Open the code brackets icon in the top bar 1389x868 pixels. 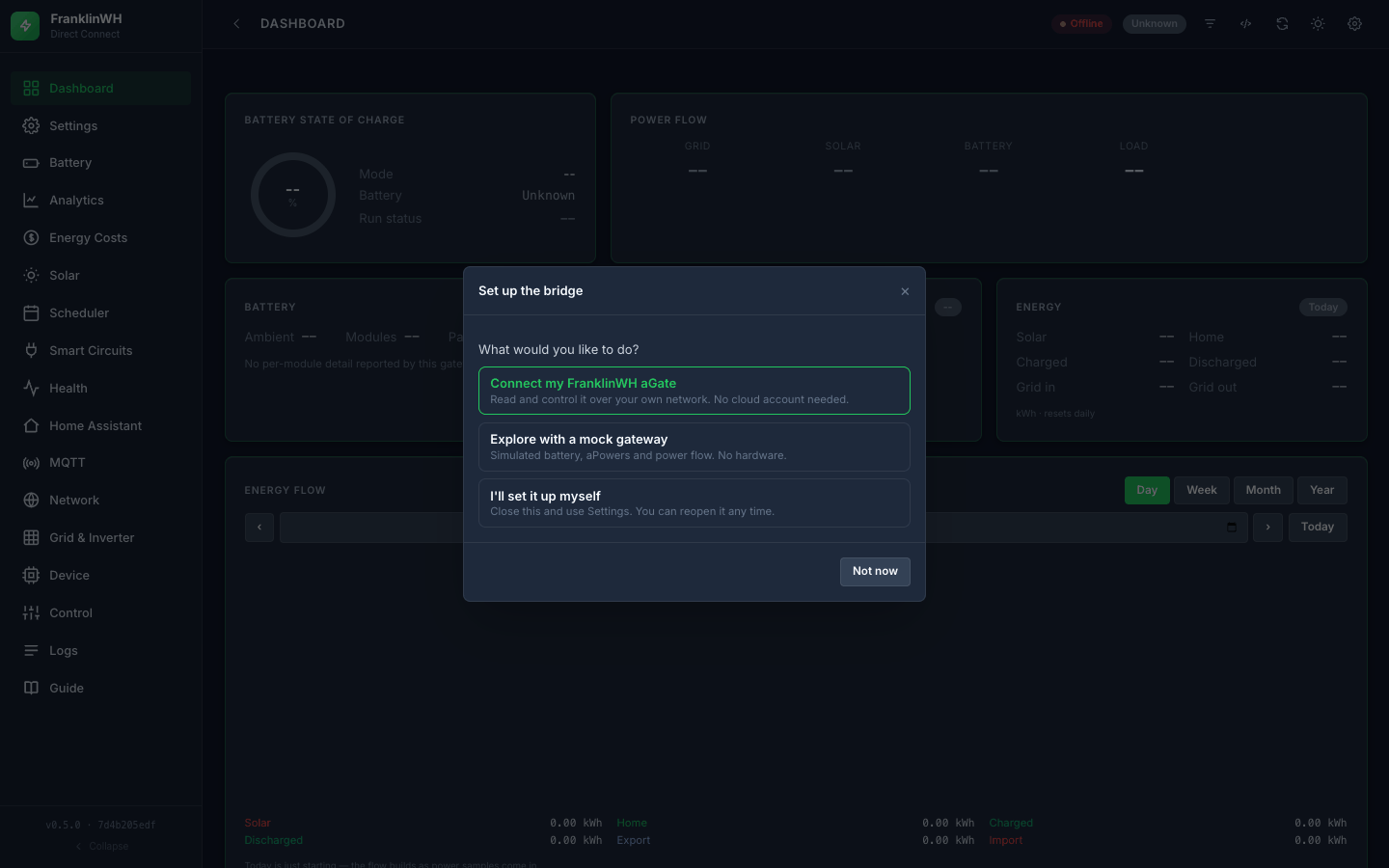[x=1245, y=24]
